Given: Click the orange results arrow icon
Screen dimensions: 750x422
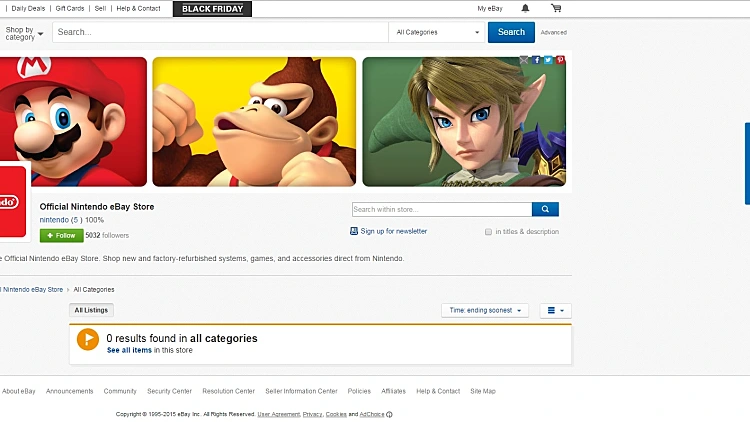Looking at the screenshot, I should [88, 339].
